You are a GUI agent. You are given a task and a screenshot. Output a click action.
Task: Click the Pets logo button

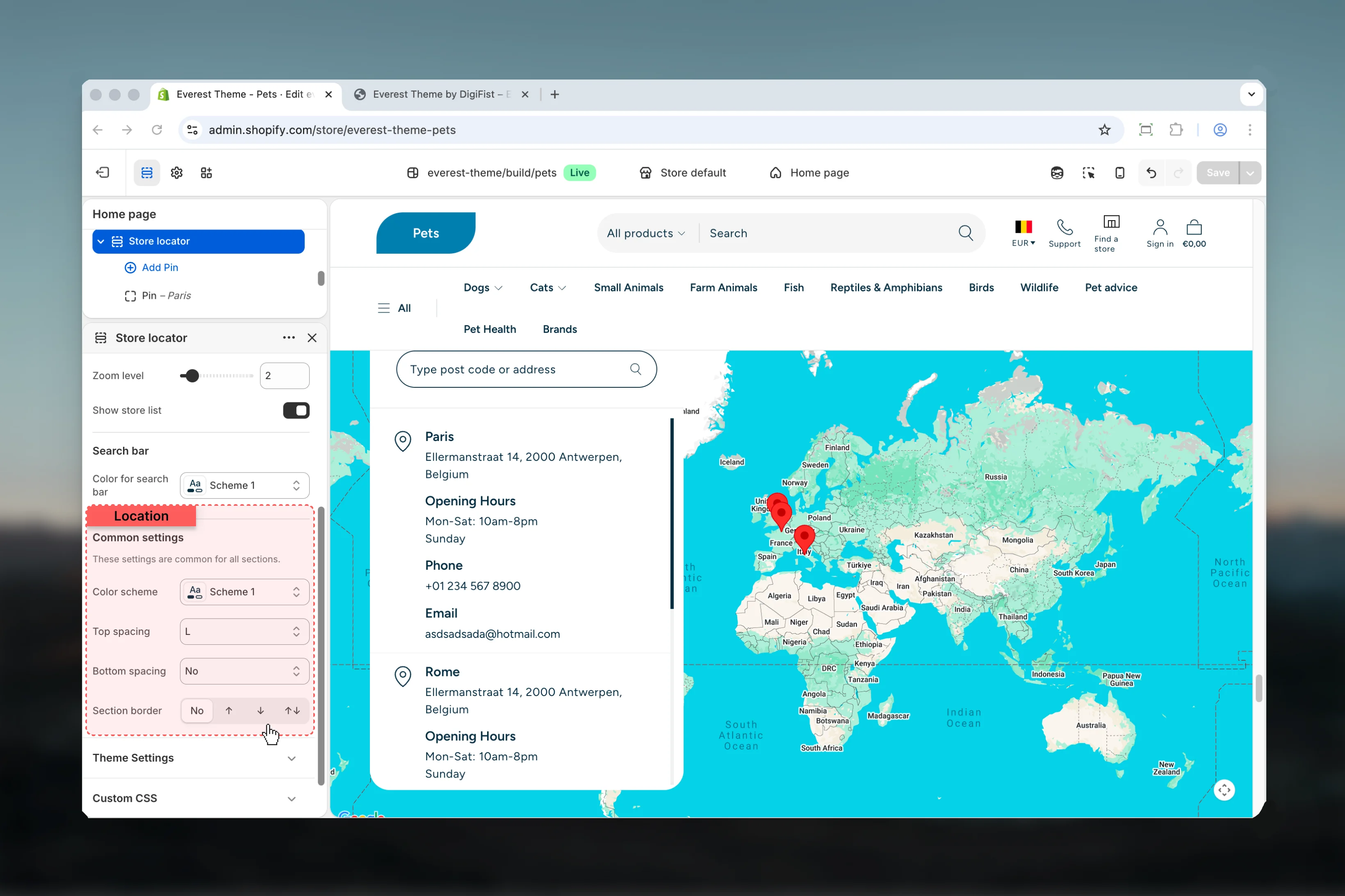pos(426,232)
